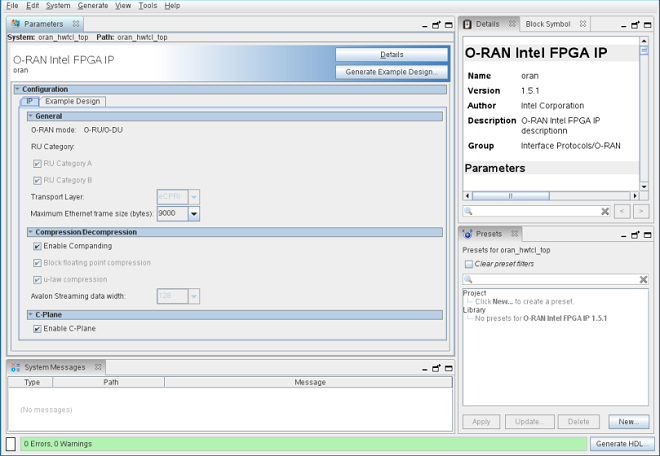This screenshot has width=660, height=456.
Task: Toggle the RU Category B checkbox
Action: point(37,180)
